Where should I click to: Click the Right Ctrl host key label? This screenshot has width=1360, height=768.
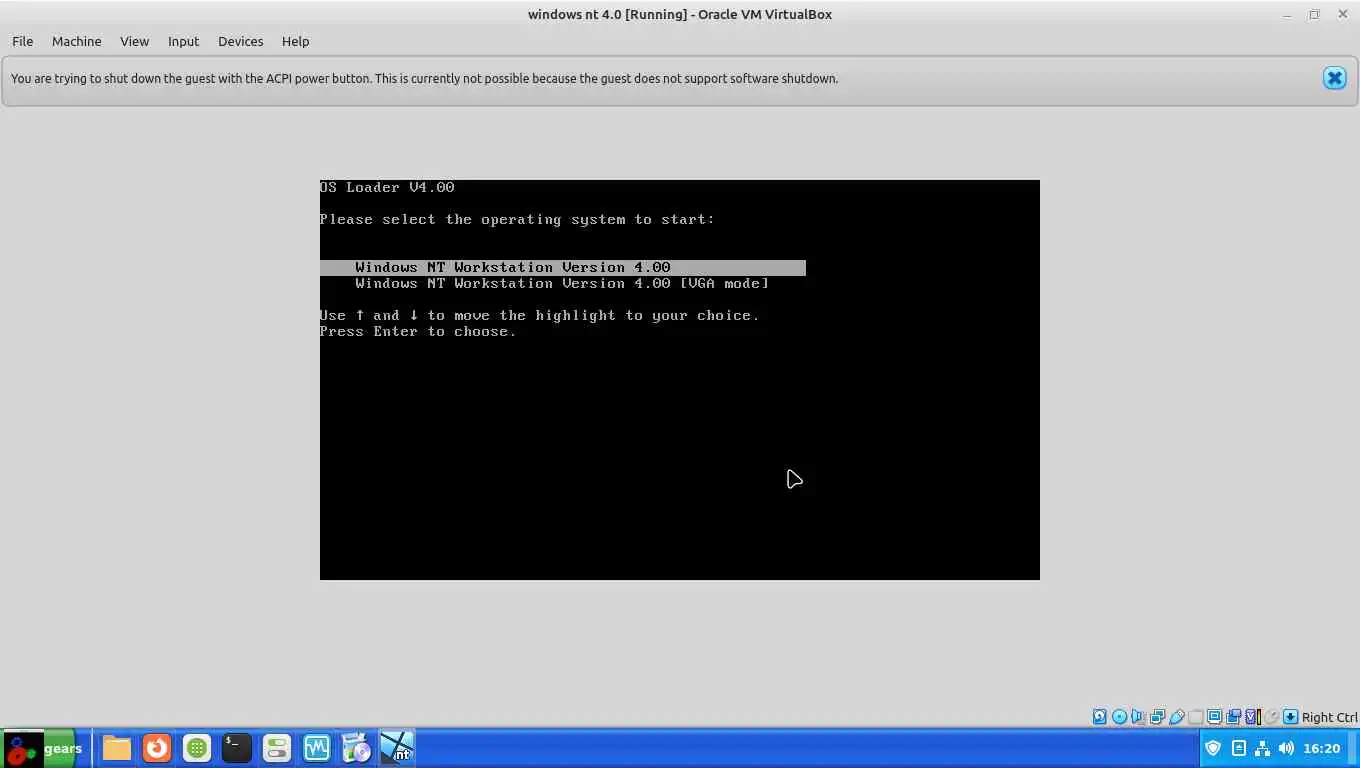point(1329,717)
